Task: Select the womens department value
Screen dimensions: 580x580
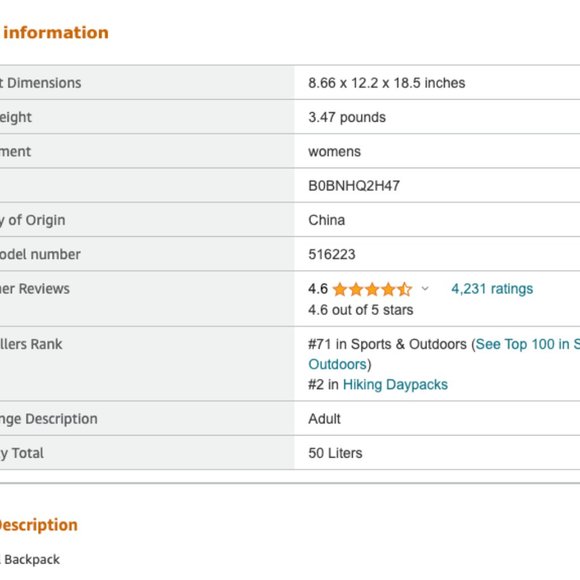Action: (x=334, y=152)
